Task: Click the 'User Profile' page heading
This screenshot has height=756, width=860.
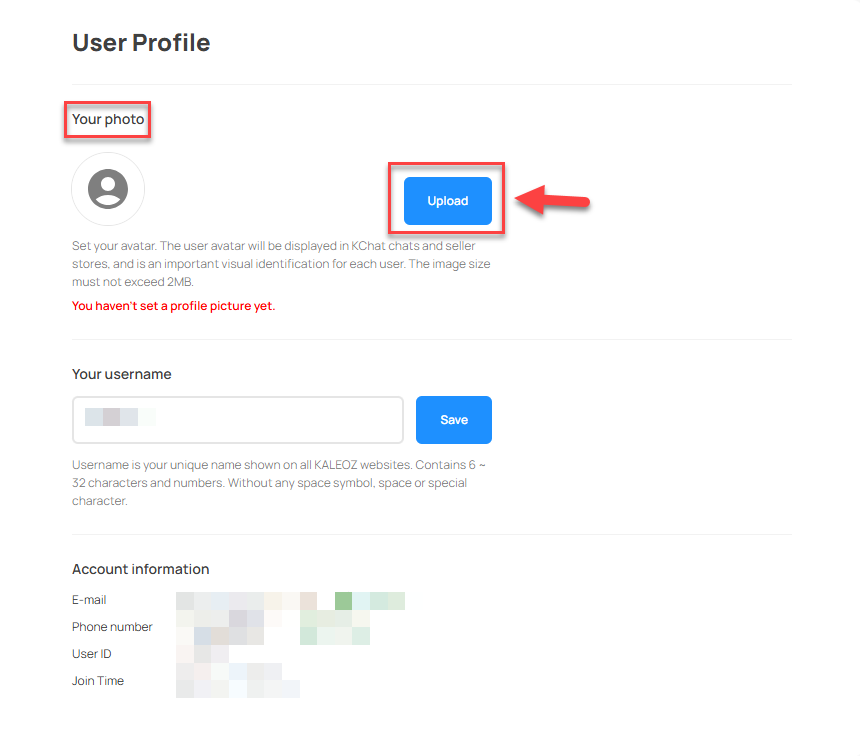Action: click(142, 43)
